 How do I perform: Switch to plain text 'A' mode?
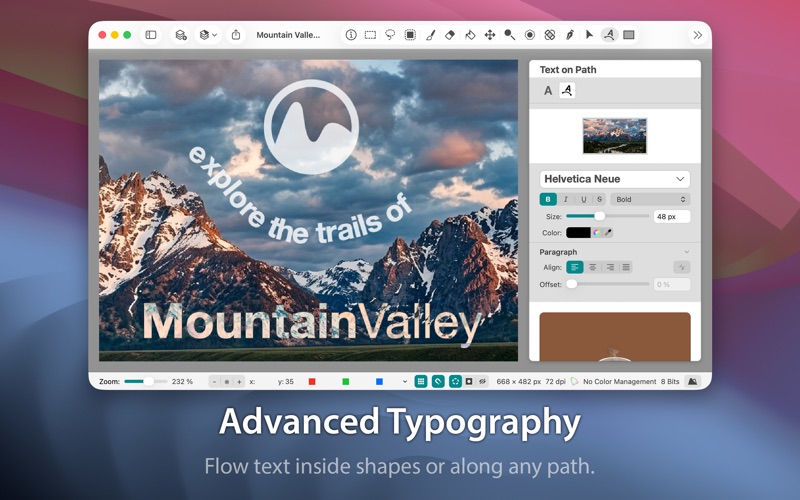pos(548,91)
